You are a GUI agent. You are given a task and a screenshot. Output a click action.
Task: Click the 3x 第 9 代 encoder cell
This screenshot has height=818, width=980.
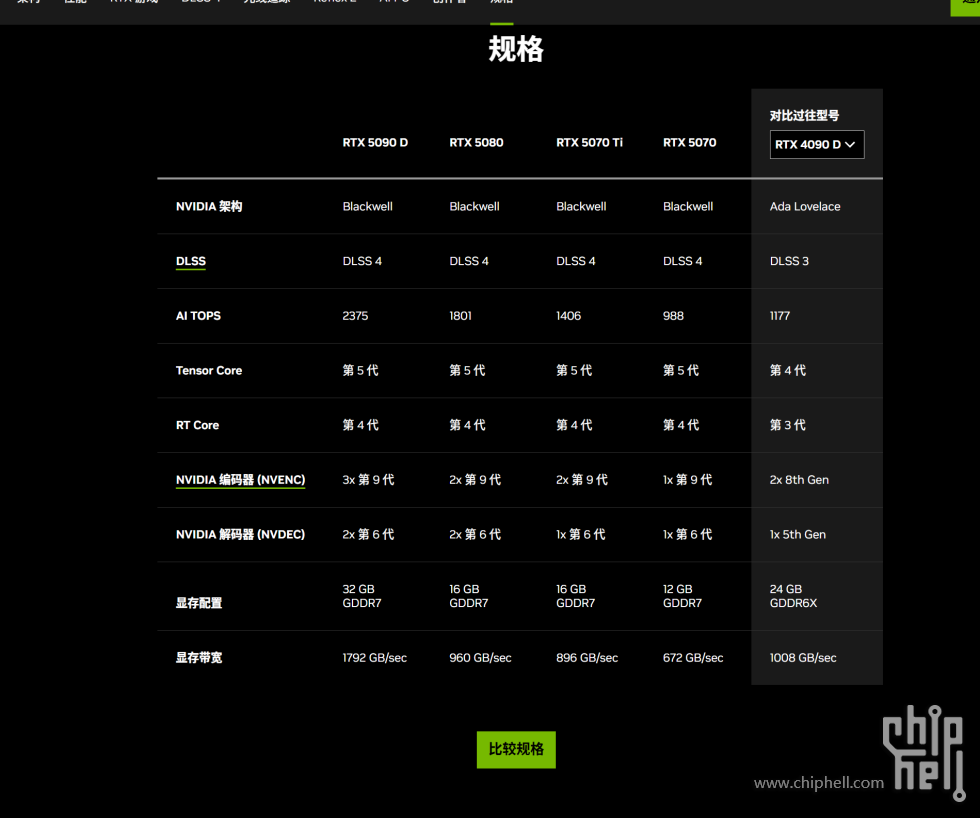click(368, 480)
